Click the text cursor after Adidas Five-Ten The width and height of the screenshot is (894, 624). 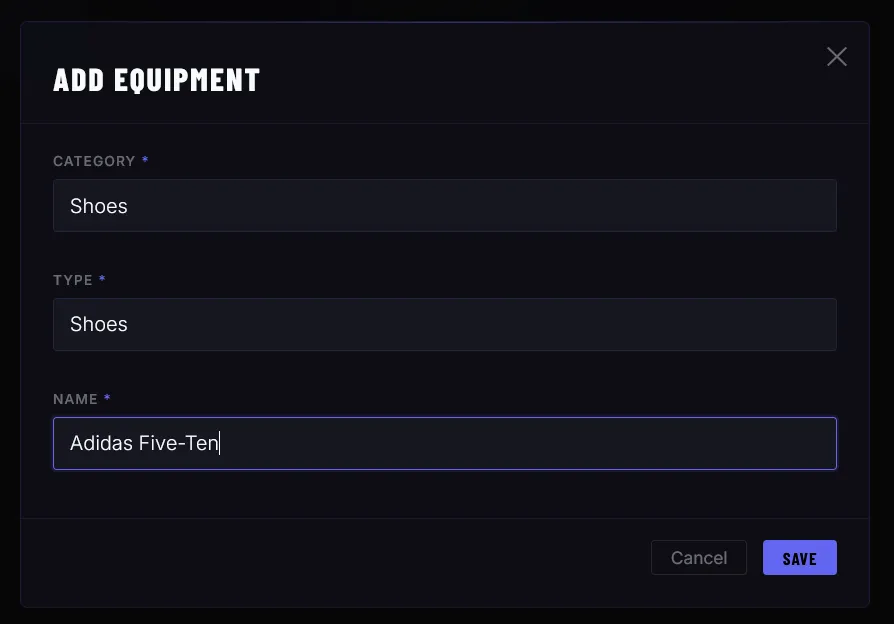[x=219, y=443]
